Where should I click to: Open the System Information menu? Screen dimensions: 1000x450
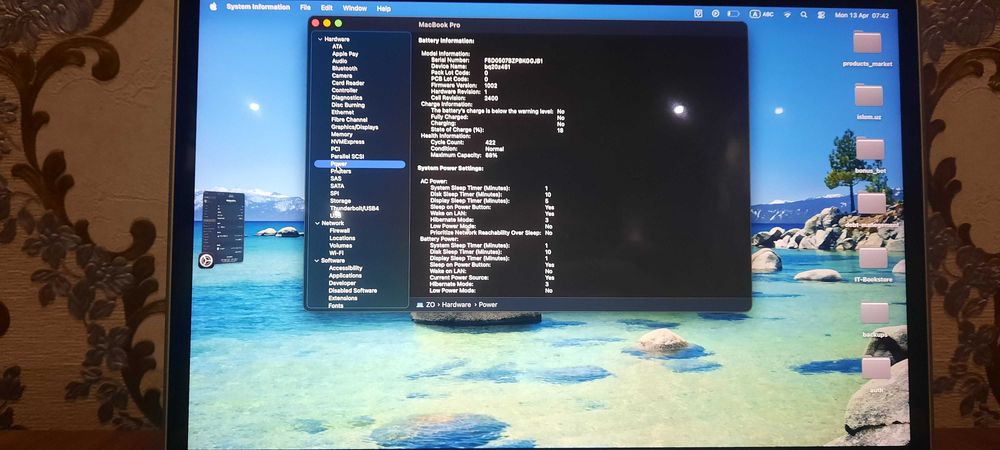tap(258, 7)
